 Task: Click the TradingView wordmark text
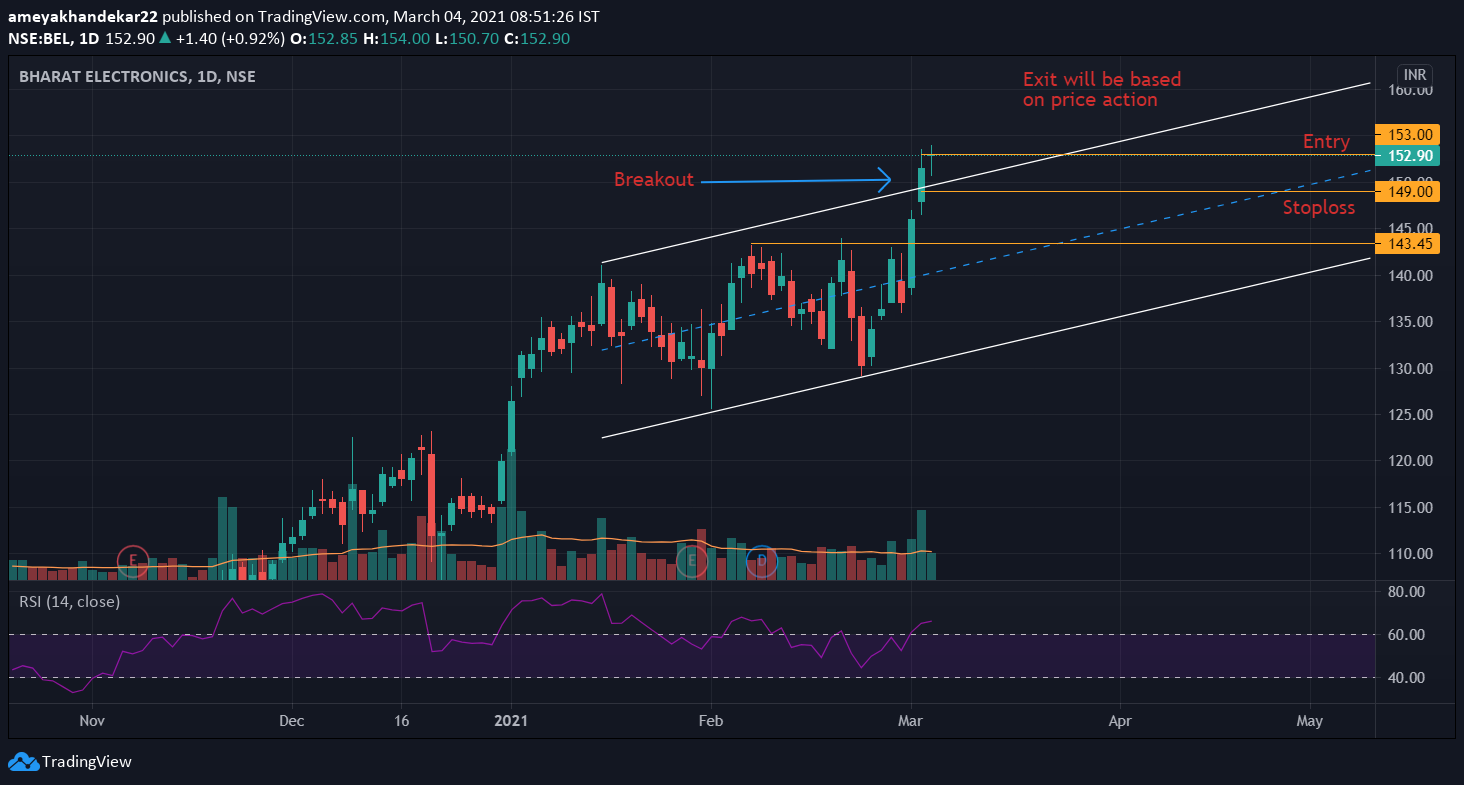coord(87,762)
